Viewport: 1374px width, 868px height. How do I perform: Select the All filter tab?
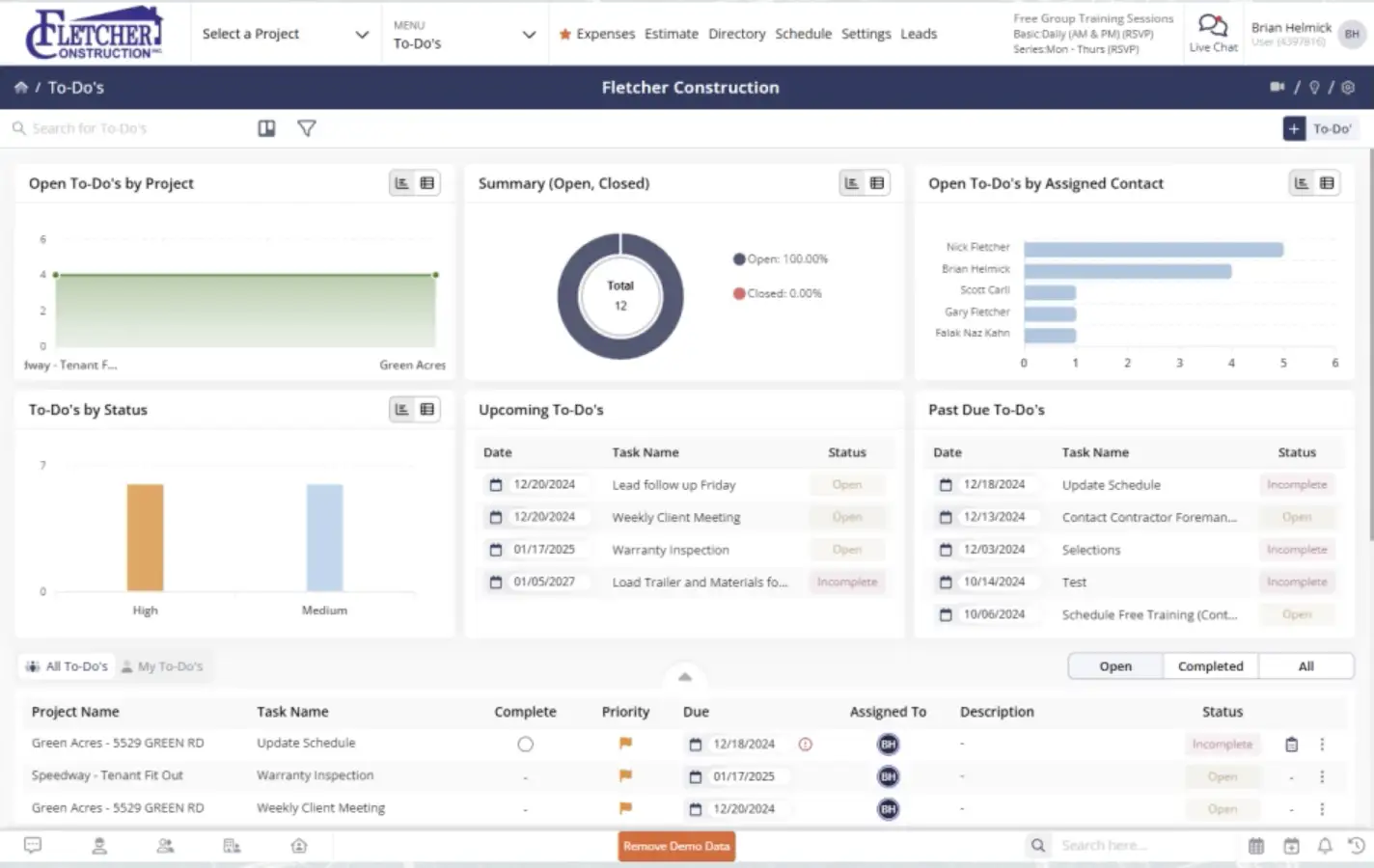tap(1305, 666)
